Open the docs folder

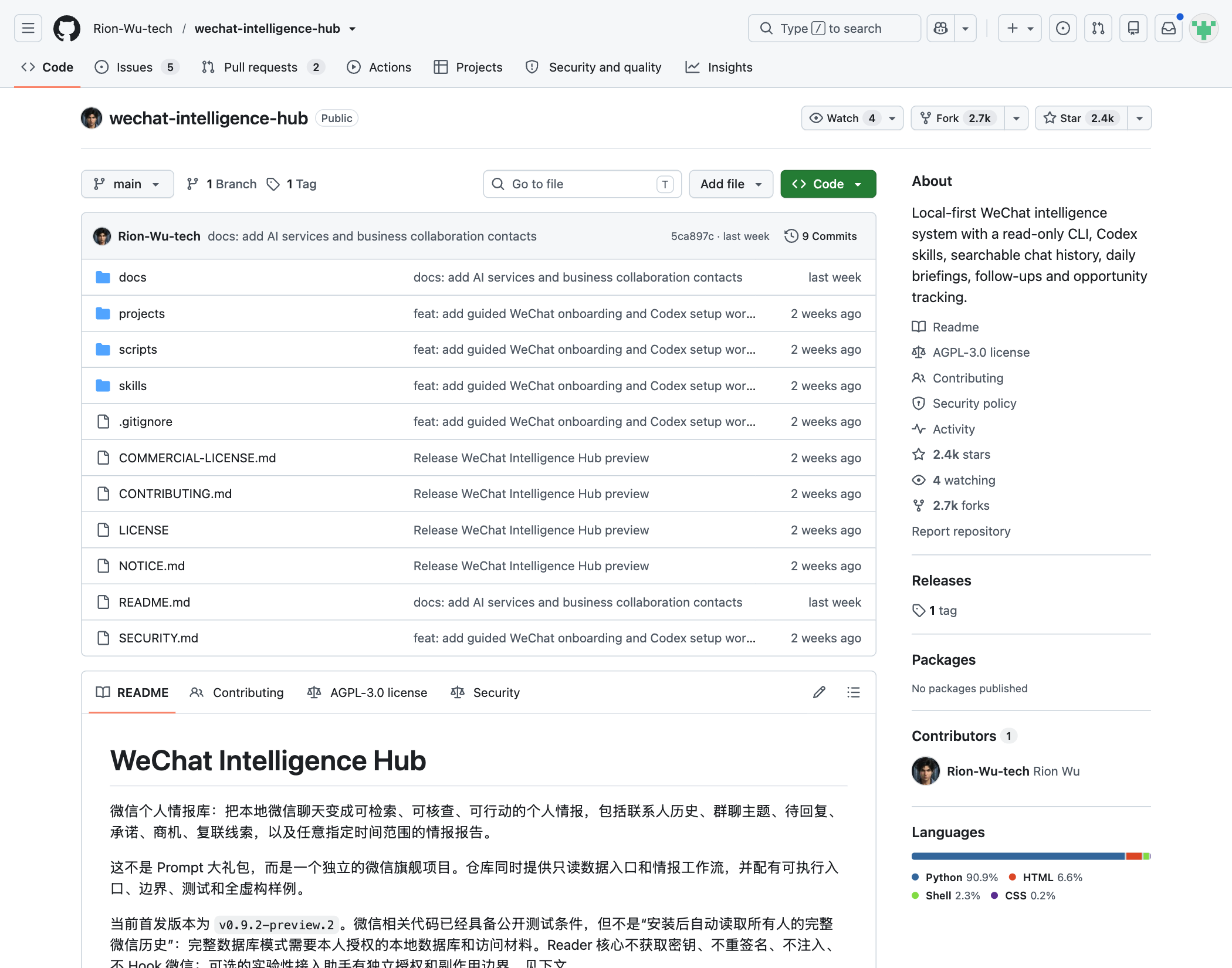[133, 277]
